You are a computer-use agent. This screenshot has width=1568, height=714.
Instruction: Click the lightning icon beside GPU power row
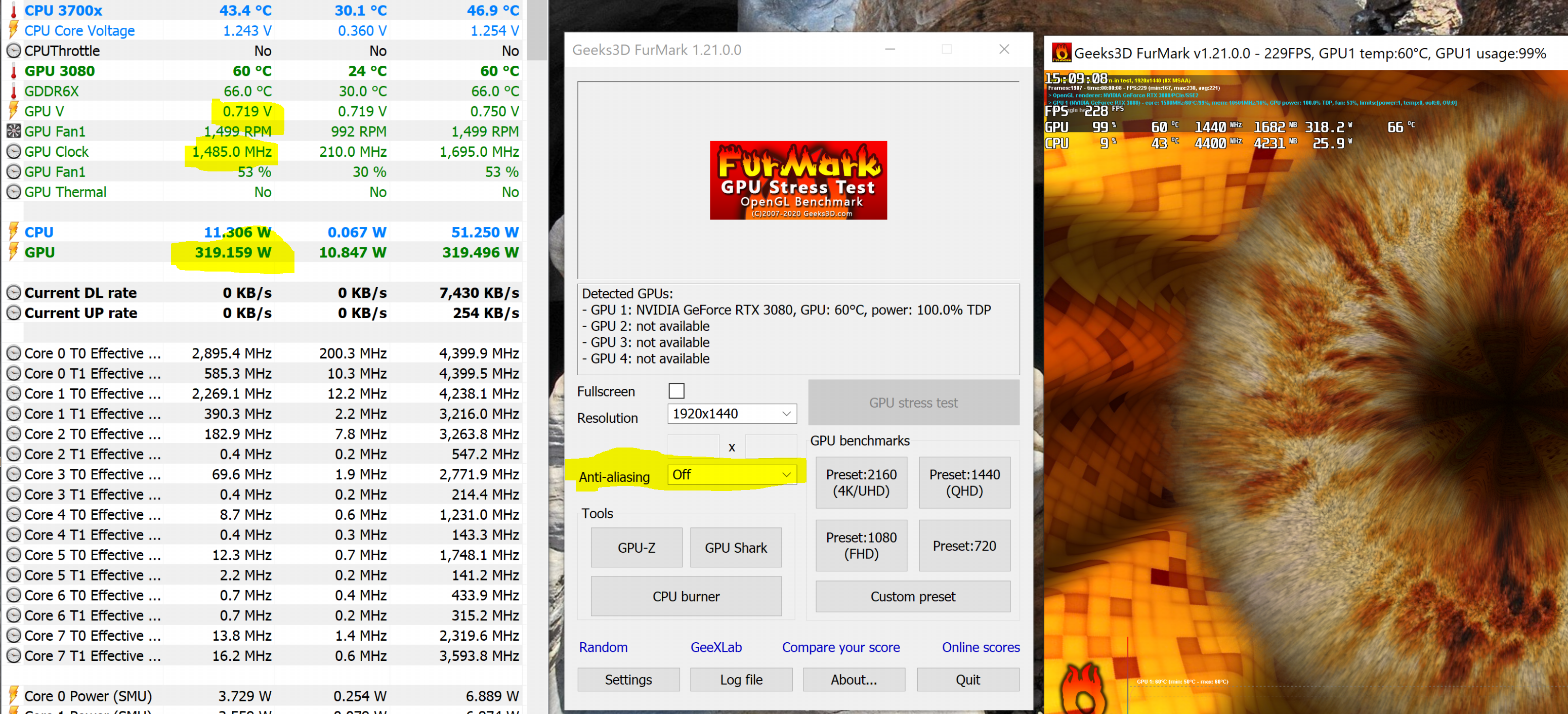[x=13, y=252]
